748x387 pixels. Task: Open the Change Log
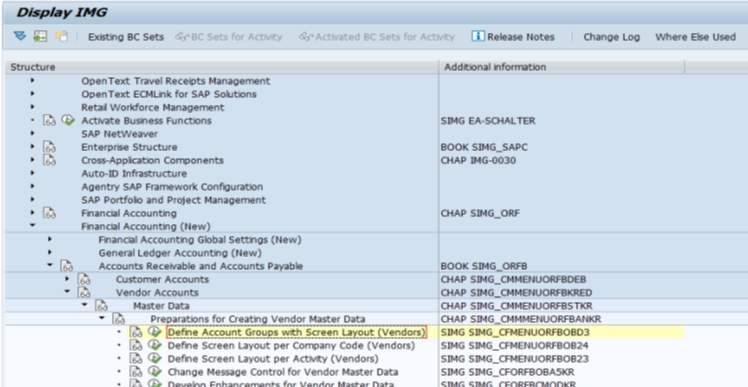[x=612, y=37]
